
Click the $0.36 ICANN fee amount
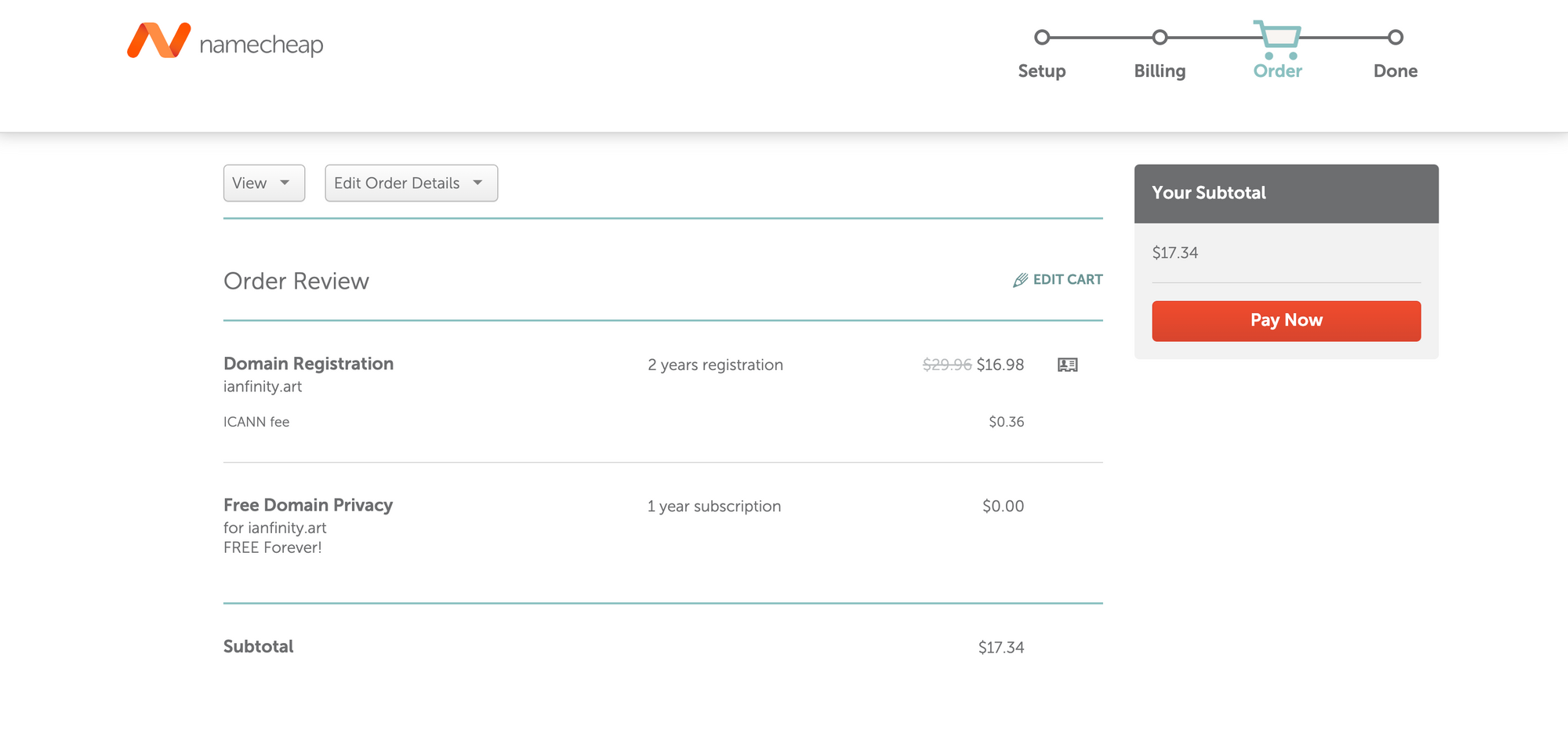point(1007,422)
